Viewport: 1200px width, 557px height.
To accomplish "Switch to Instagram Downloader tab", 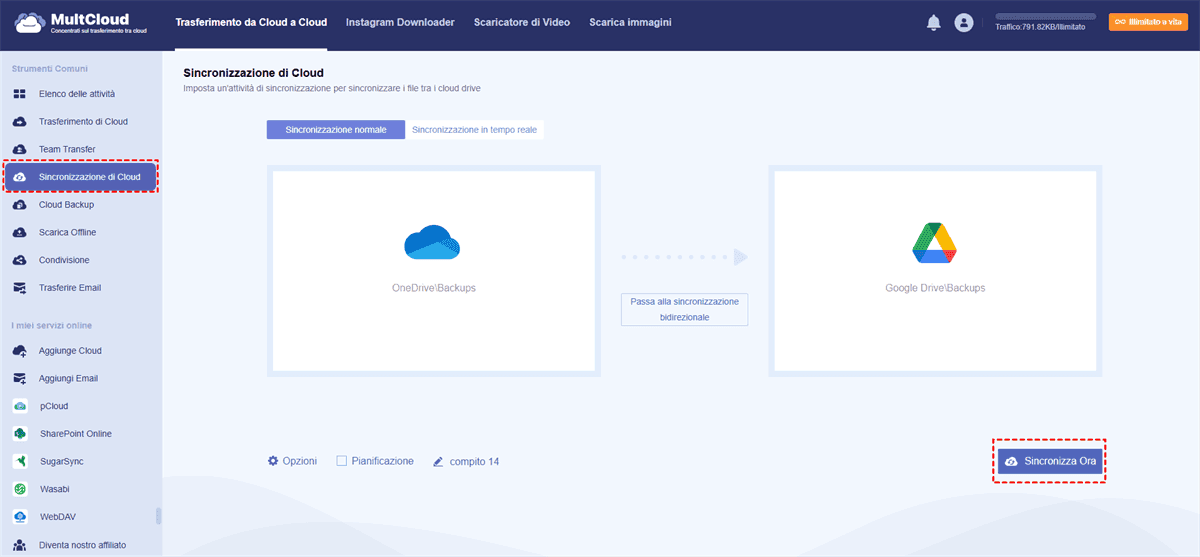I will (400, 22).
